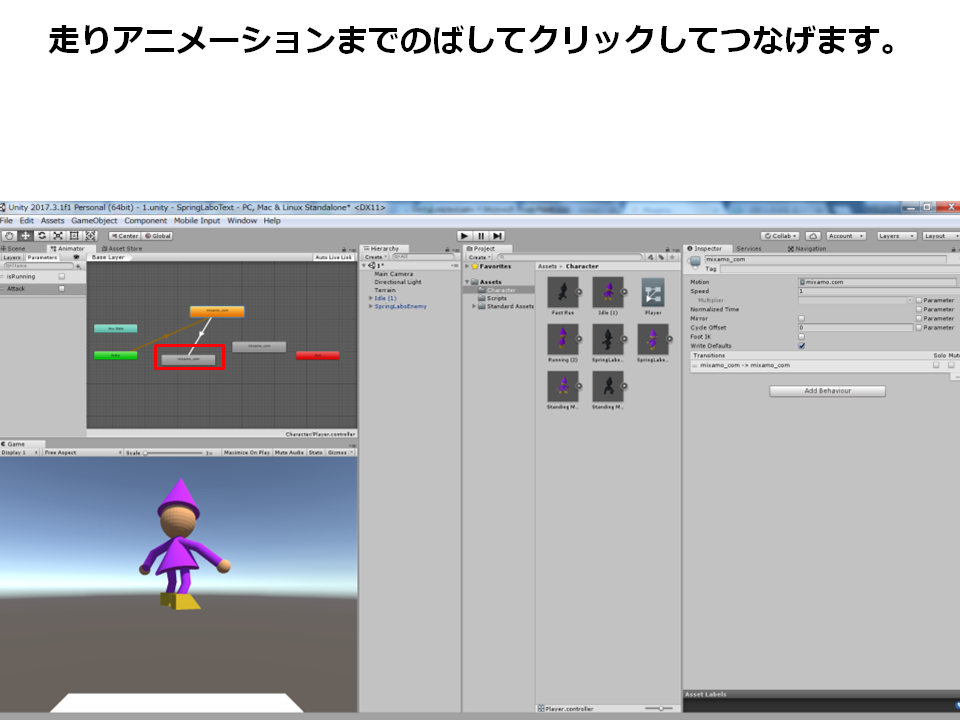Expand the Fast Run asset arrow

579,292
